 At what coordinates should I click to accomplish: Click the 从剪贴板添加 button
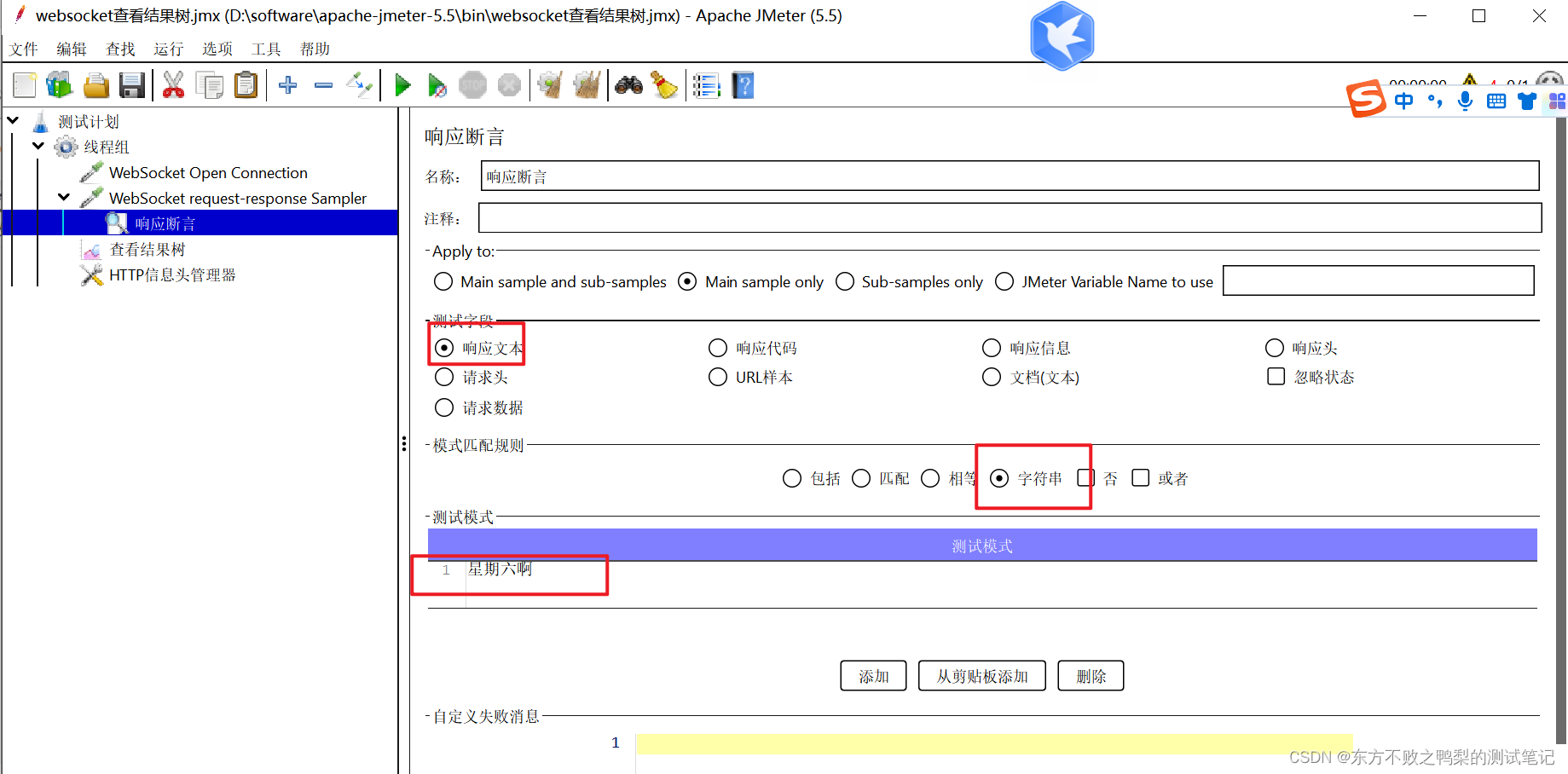982,676
